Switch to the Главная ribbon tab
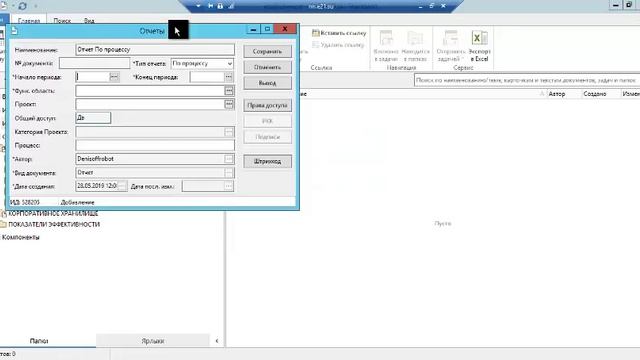This screenshot has width=640, height=360. (x=29, y=20)
